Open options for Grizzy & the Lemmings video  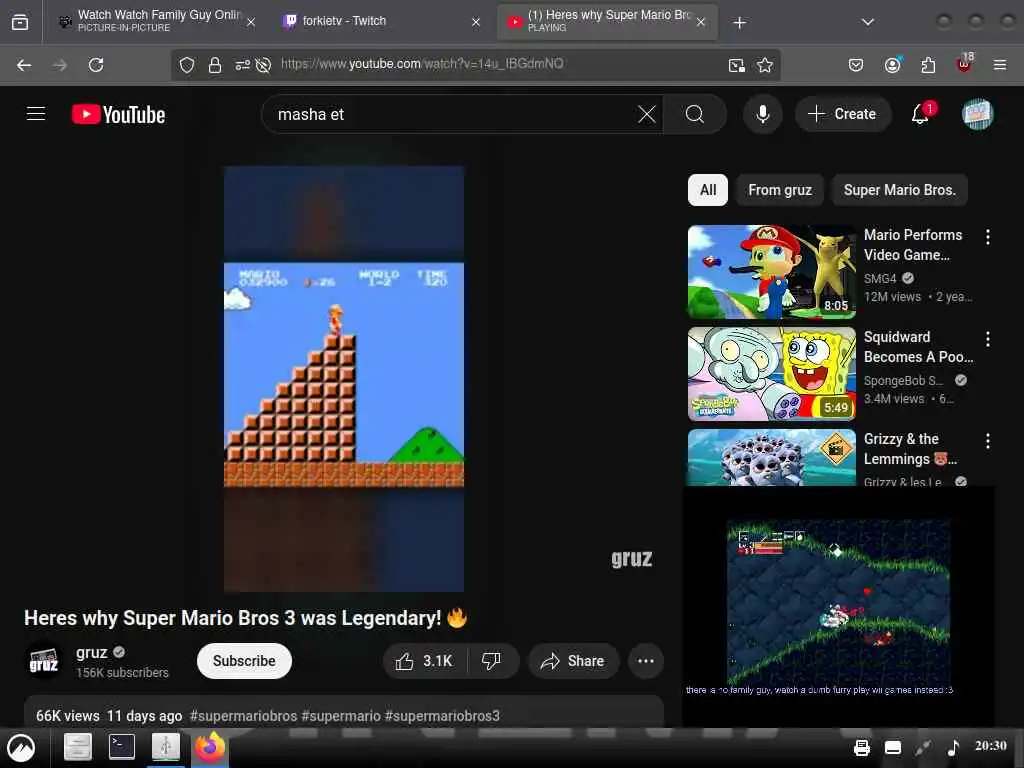coord(987,441)
